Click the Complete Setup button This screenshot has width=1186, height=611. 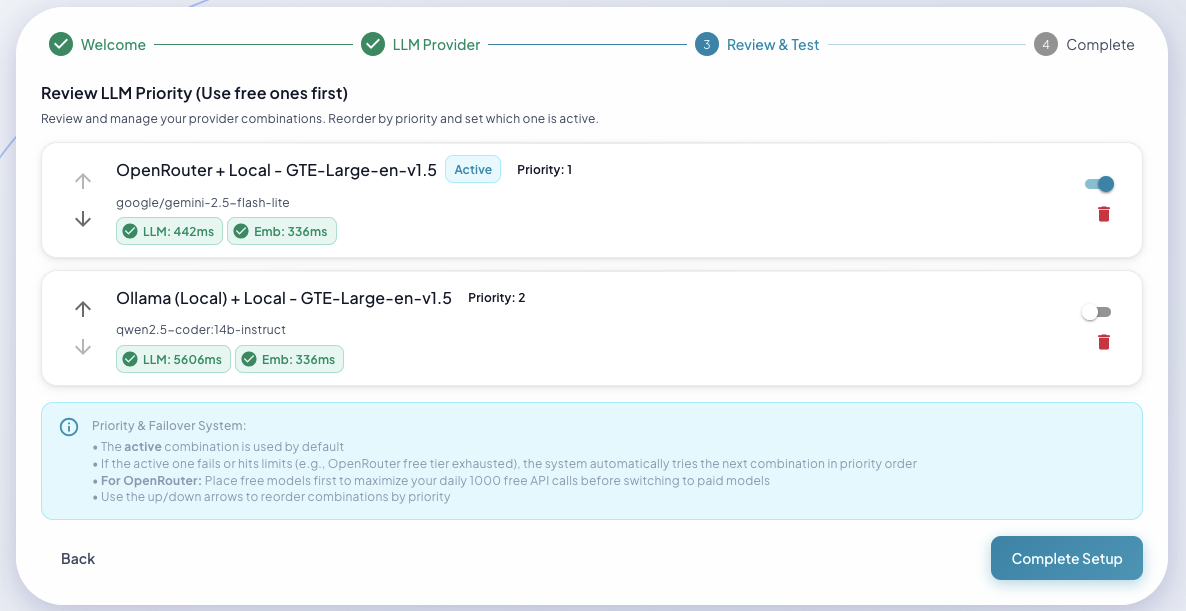click(1066, 558)
